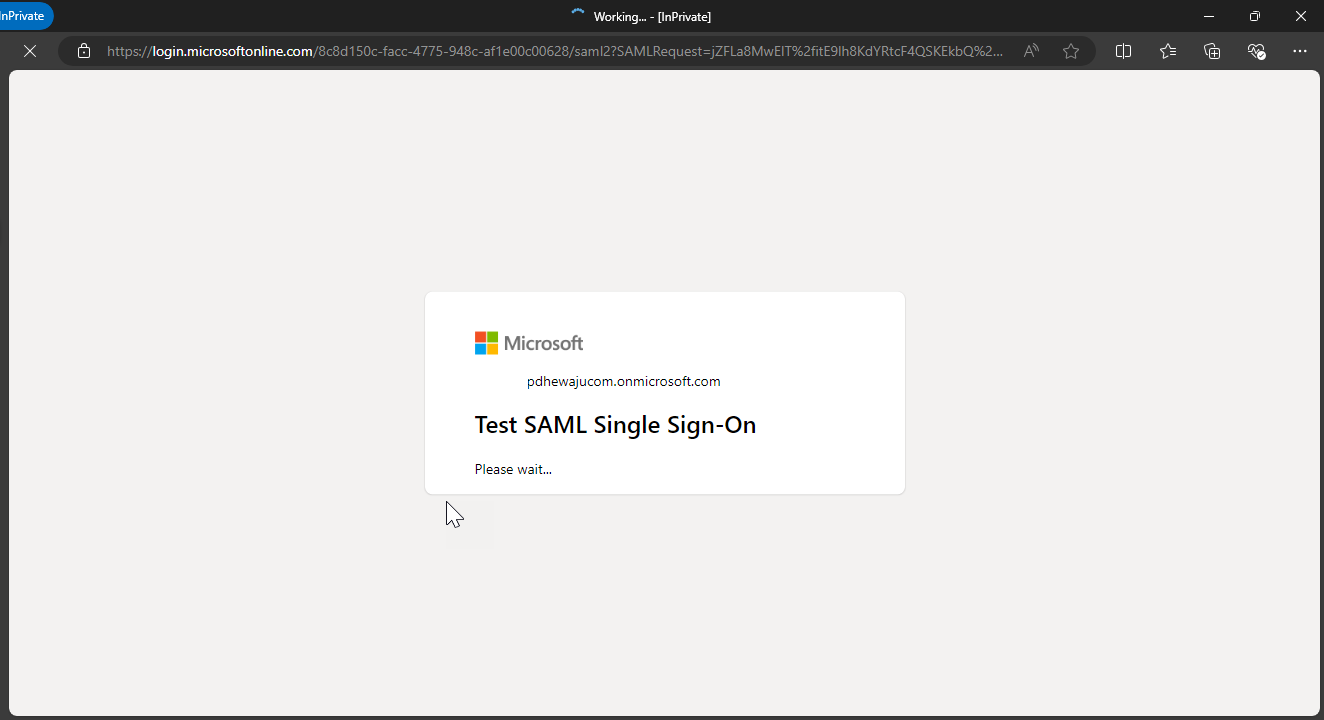
Task: Click the Please wait message
Action: click(513, 469)
